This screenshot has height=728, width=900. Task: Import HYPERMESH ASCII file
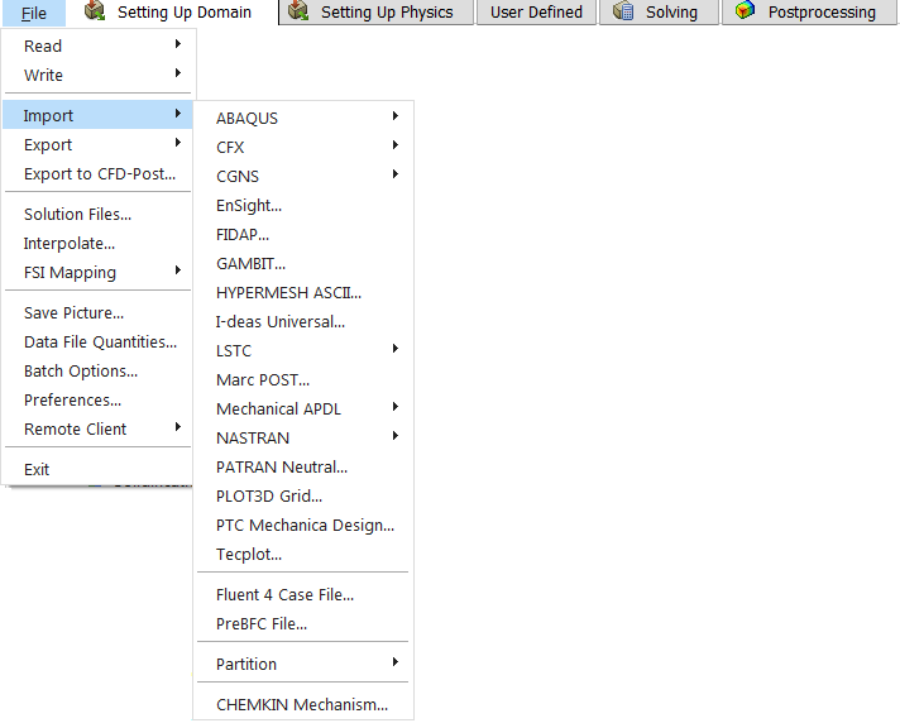tap(303, 293)
